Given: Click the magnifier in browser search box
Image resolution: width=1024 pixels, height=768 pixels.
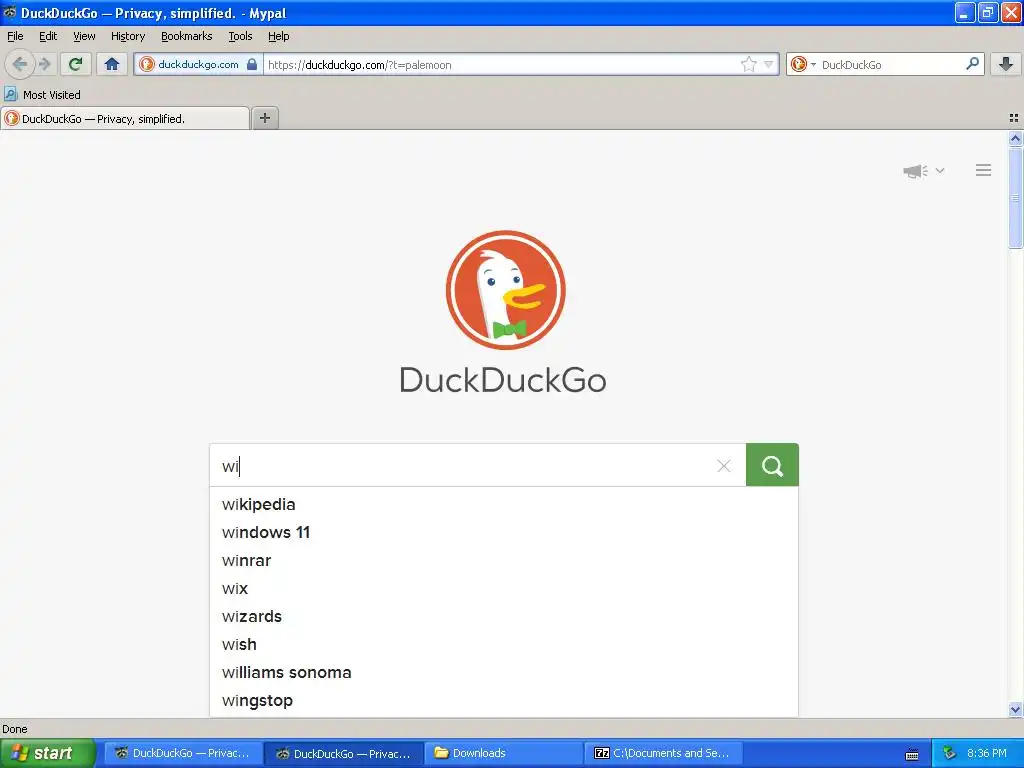Looking at the screenshot, I should 972,64.
